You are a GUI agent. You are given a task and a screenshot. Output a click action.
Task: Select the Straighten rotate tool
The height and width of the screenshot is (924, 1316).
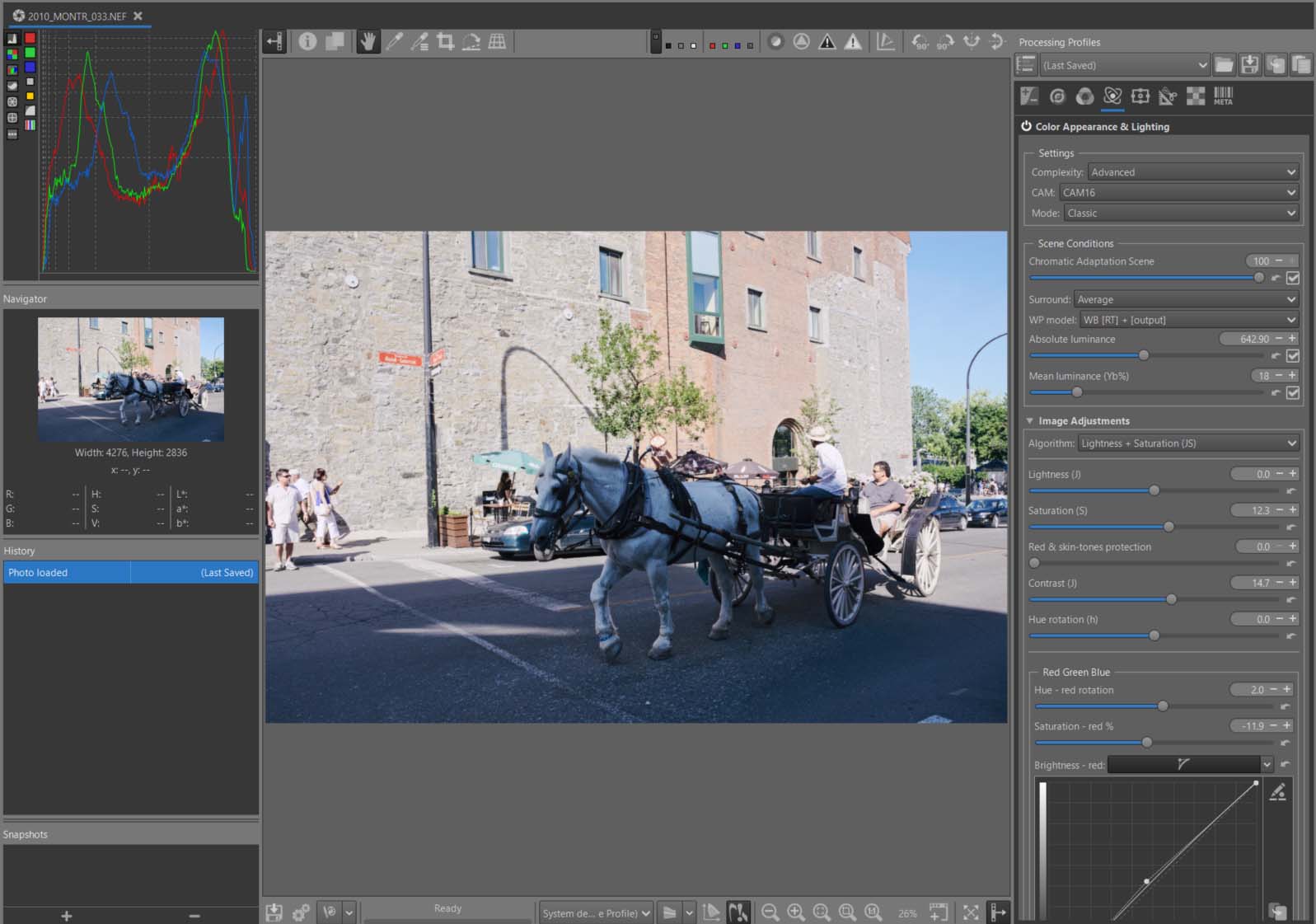471,41
